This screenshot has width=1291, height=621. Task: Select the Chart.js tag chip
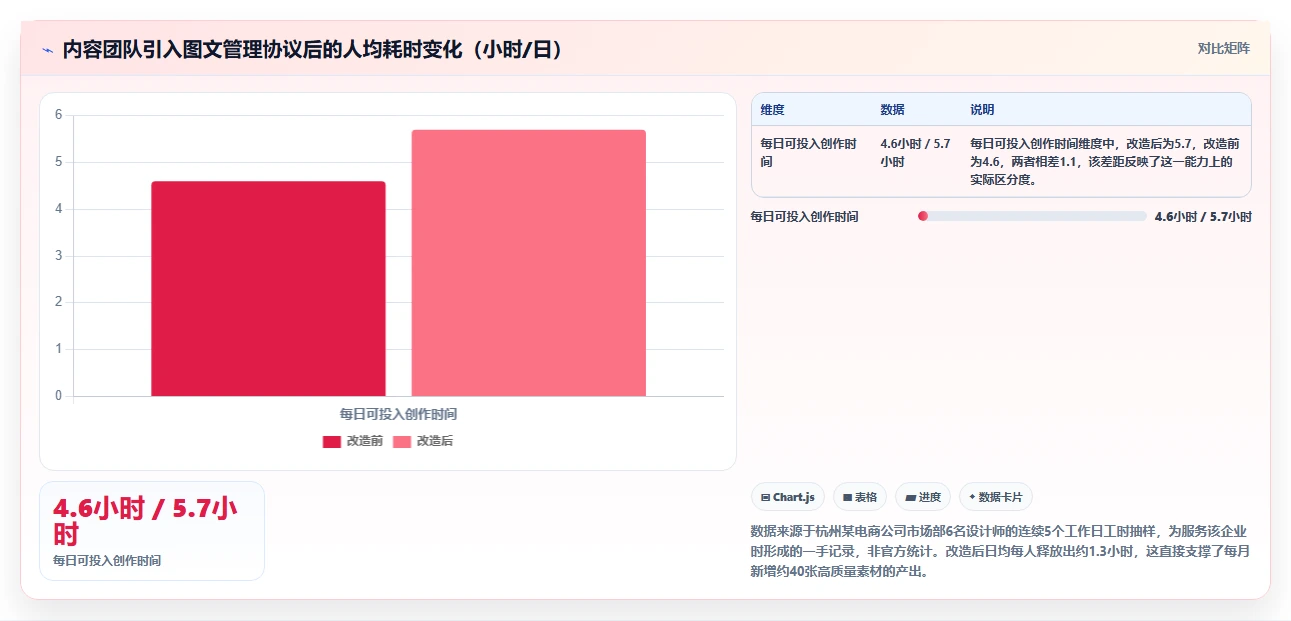click(x=788, y=497)
